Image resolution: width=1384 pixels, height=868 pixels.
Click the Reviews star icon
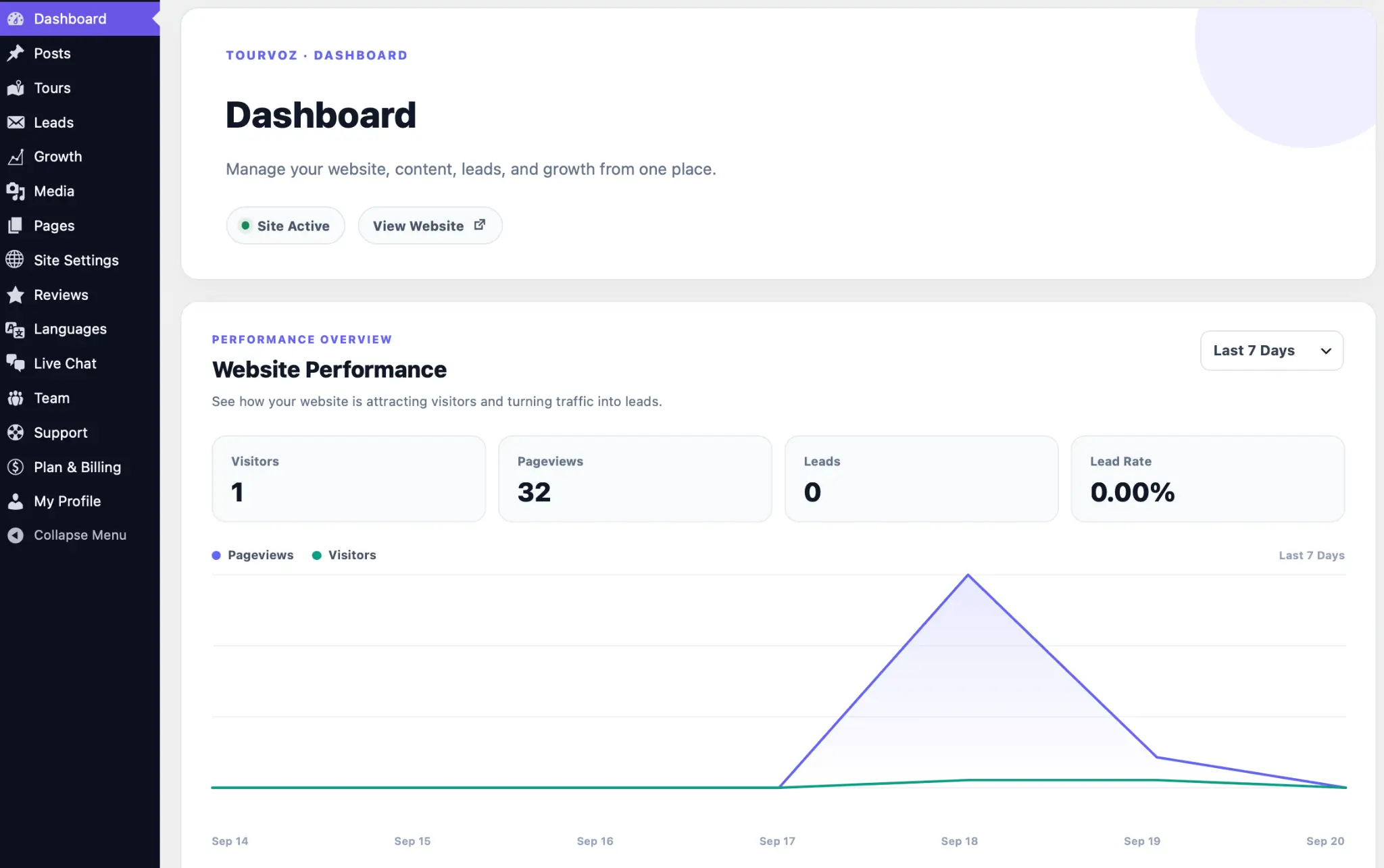16,295
